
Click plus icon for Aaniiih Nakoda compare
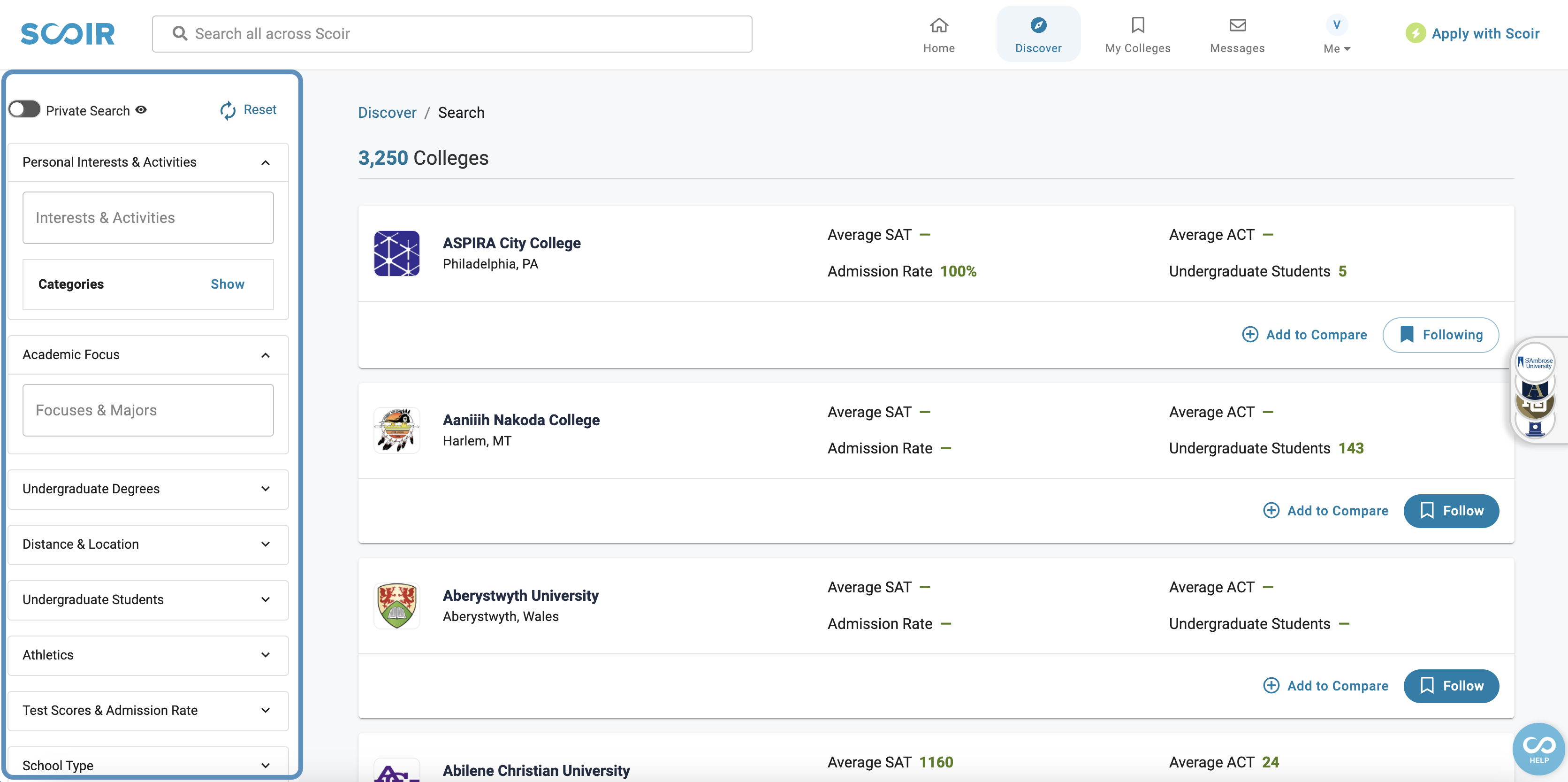(x=1271, y=510)
